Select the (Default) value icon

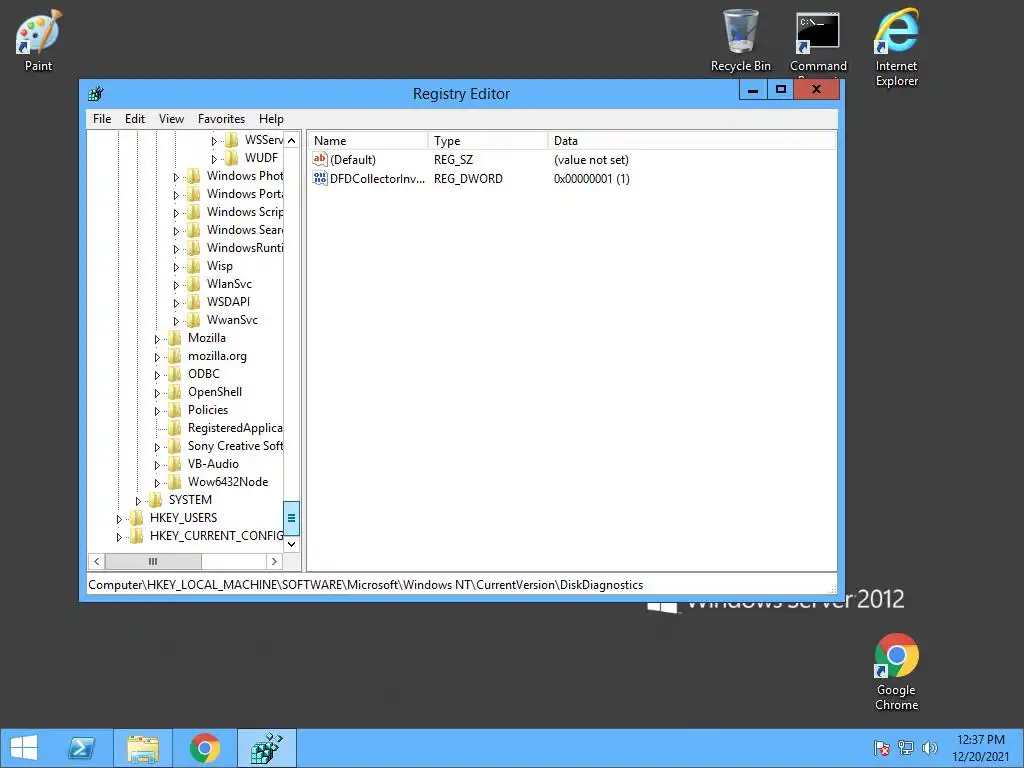320,159
